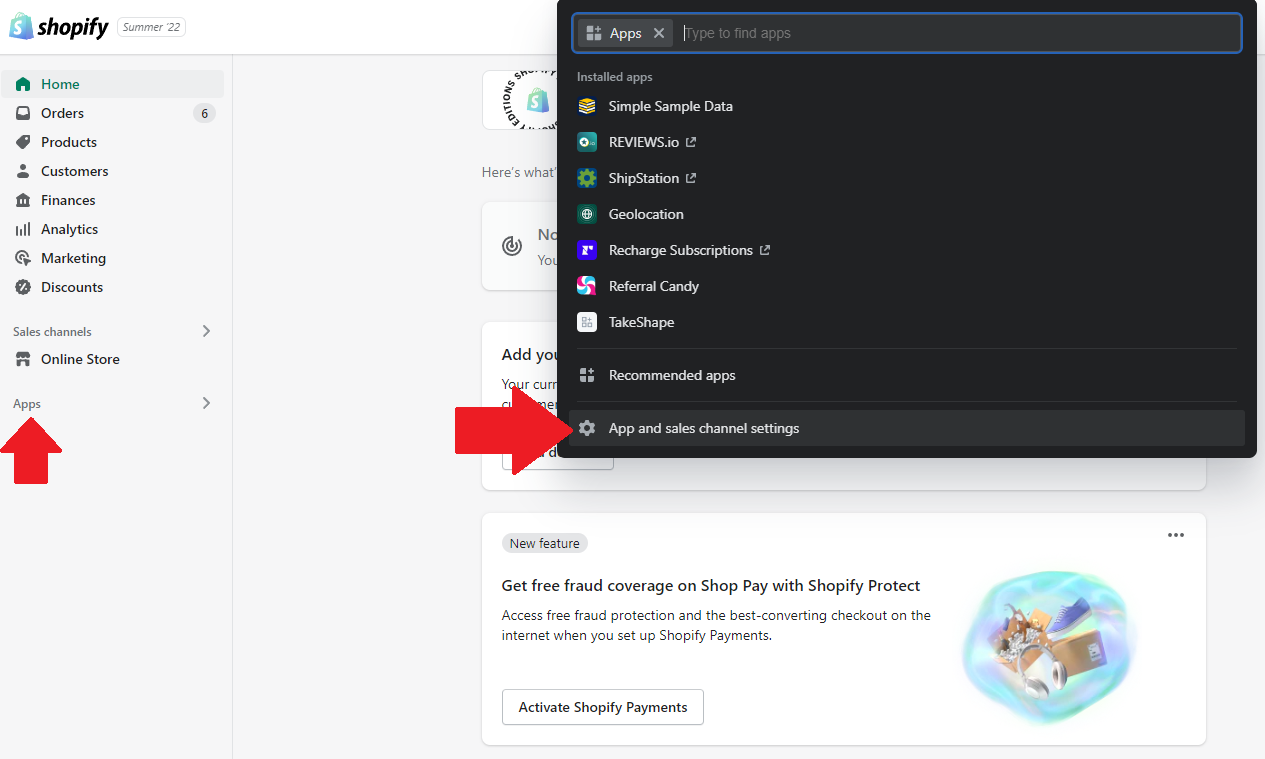
Task: Click the Shopify Protect card heading
Action: click(x=711, y=586)
